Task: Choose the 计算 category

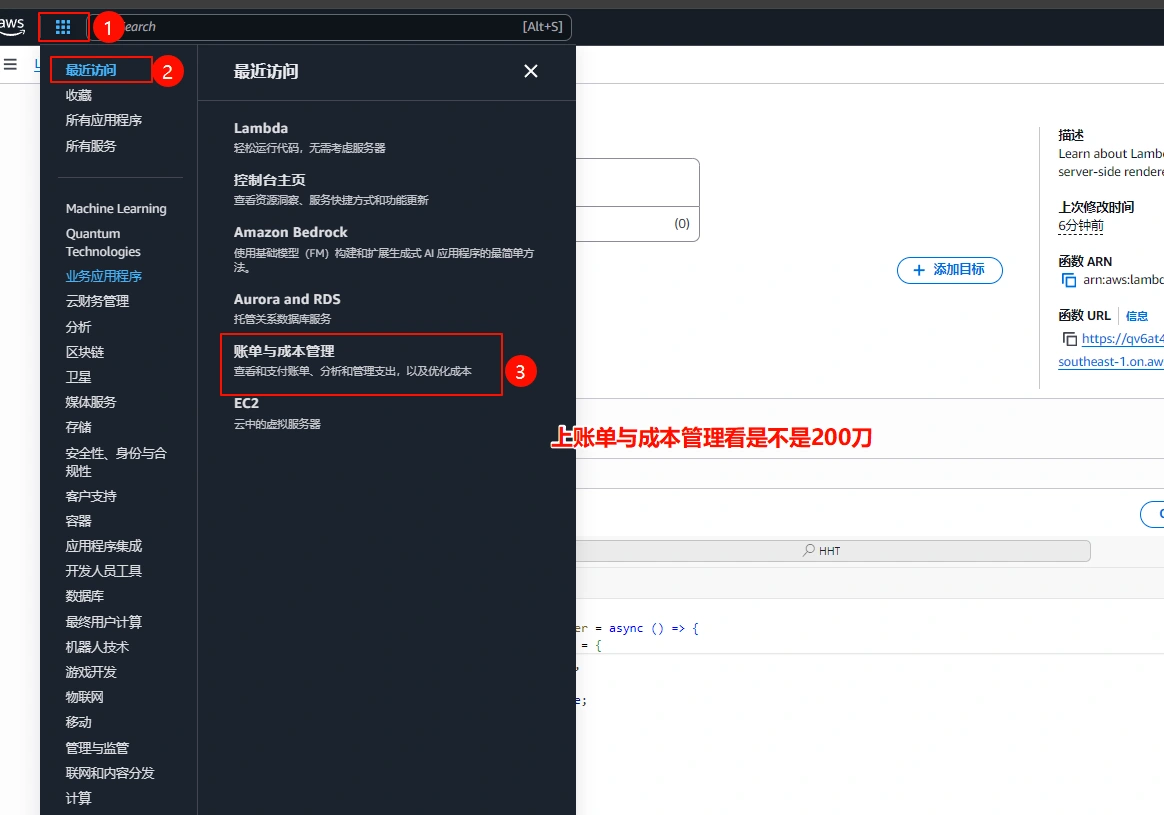Action: [x=79, y=799]
